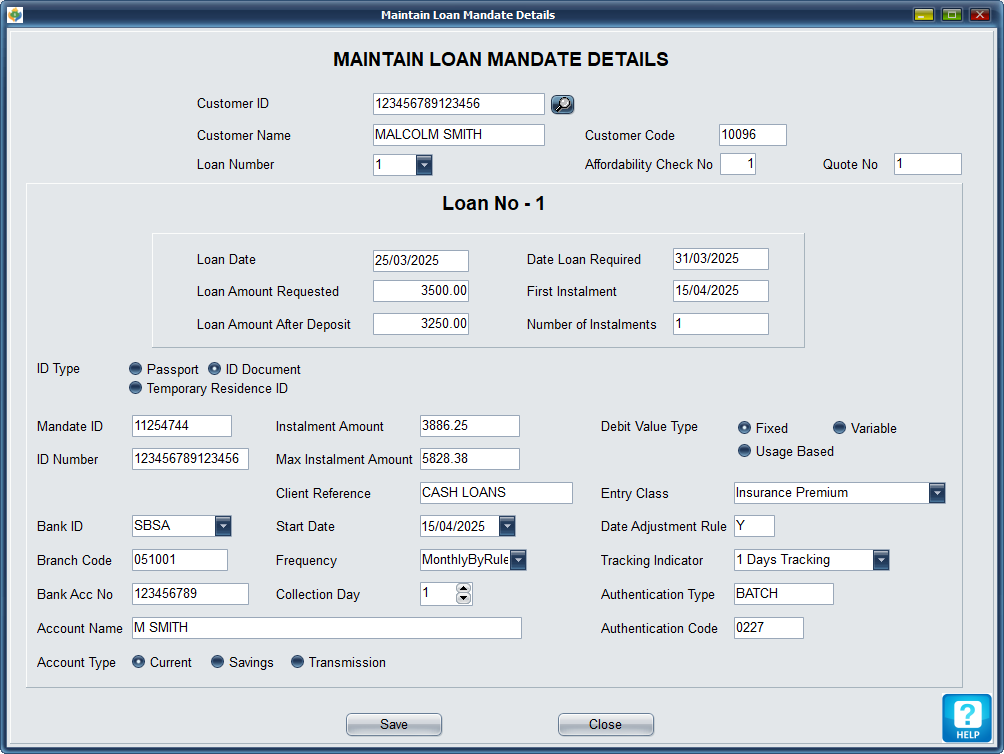
Task: Increase Collection Day with up arrow
Action: click(x=463, y=589)
